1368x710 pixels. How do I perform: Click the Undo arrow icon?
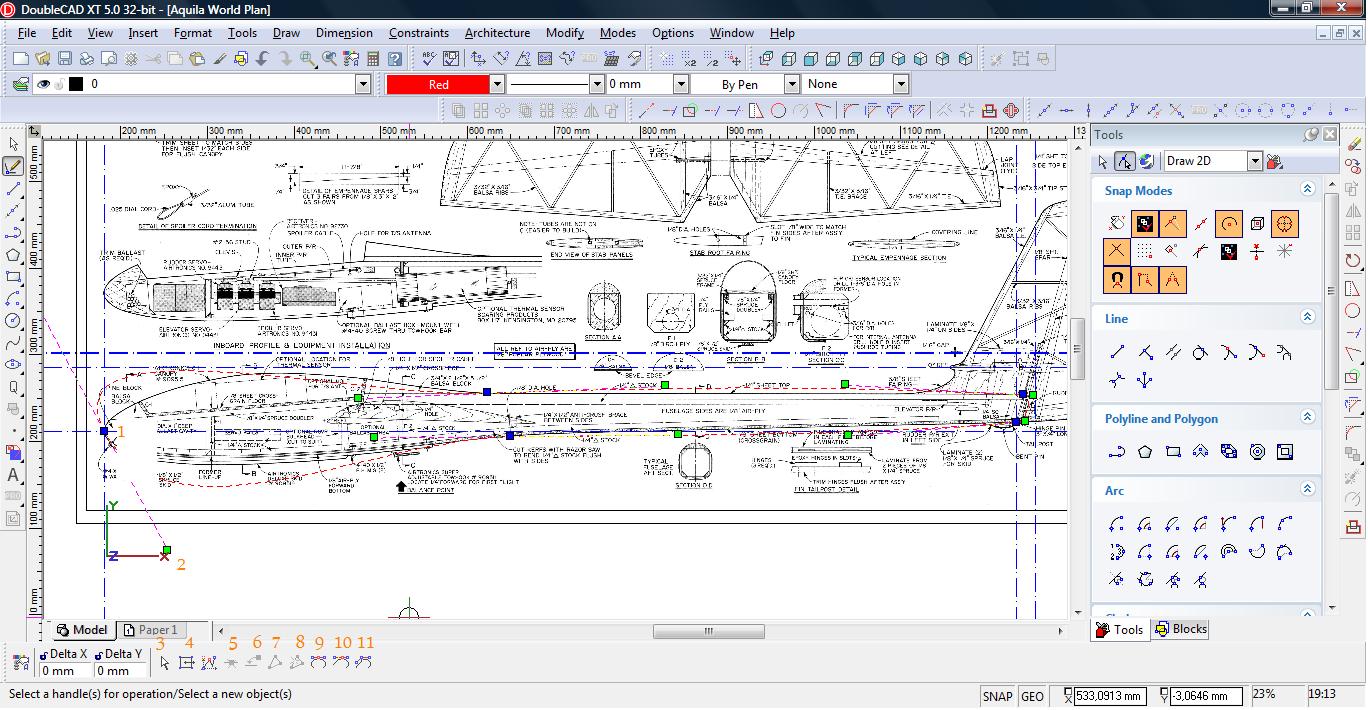coord(262,59)
